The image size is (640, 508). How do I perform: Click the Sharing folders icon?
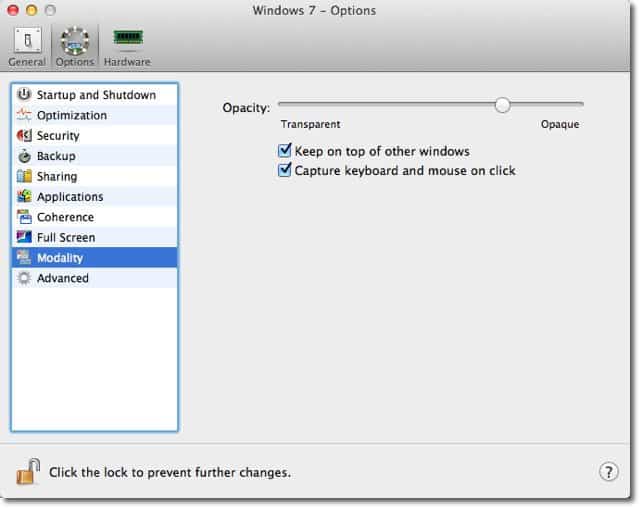(x=24, y=176)
